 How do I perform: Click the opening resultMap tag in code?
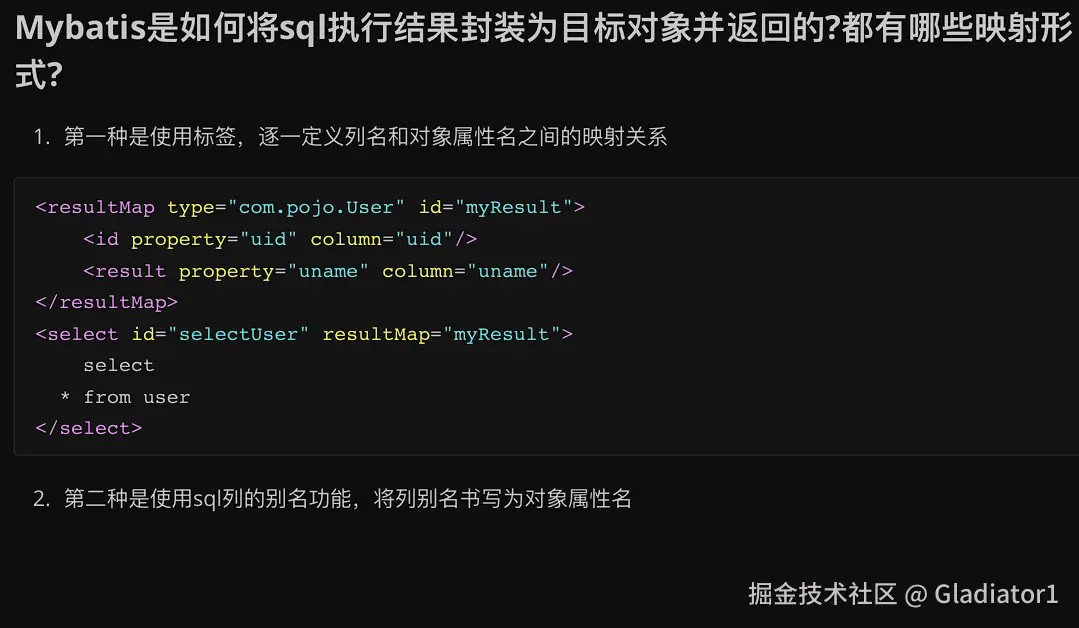point(95,207)
